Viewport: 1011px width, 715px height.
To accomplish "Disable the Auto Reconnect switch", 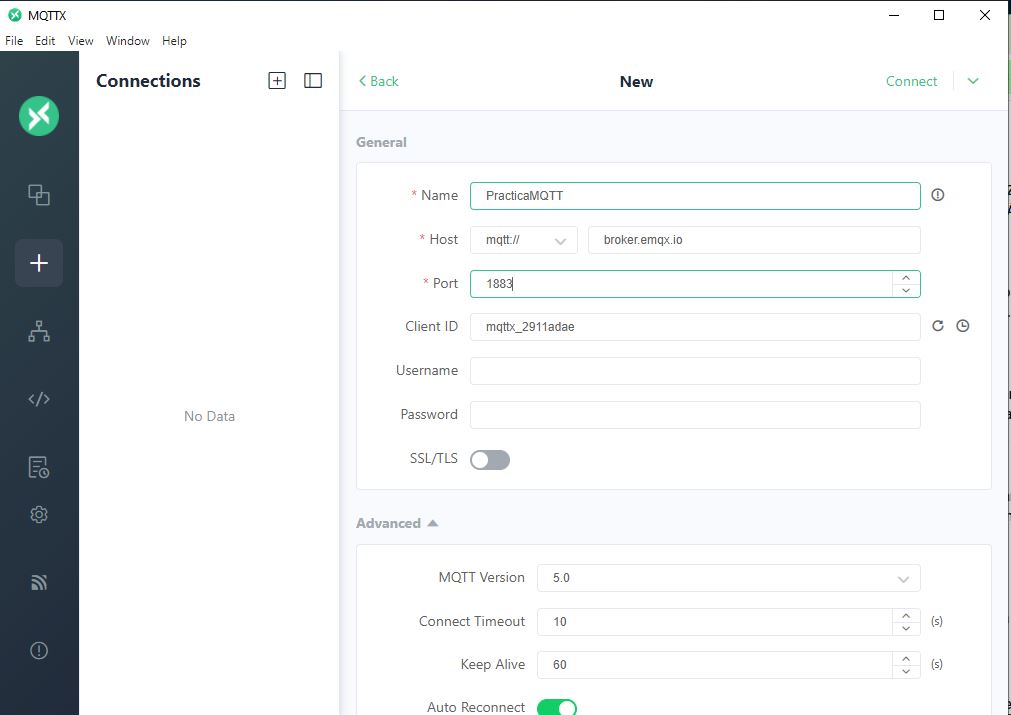I will 557,707.
